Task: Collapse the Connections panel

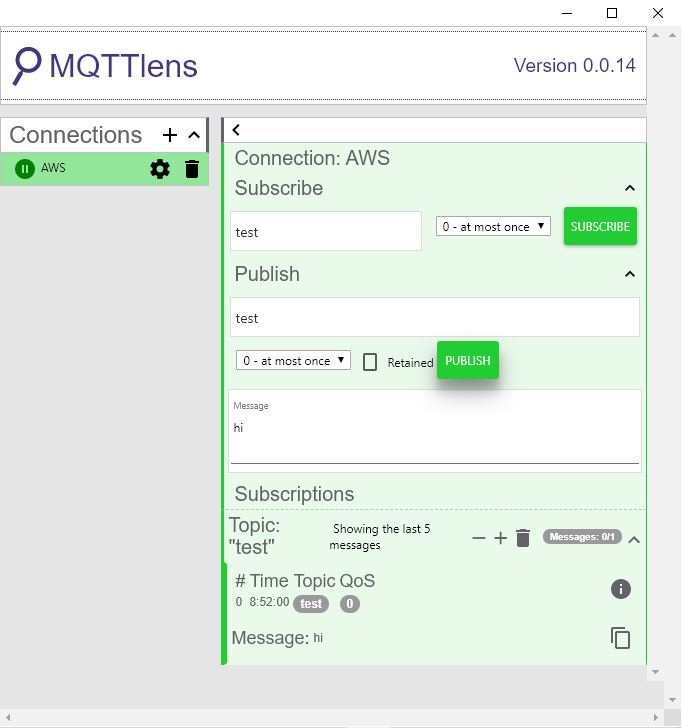Action: (194, 135)
